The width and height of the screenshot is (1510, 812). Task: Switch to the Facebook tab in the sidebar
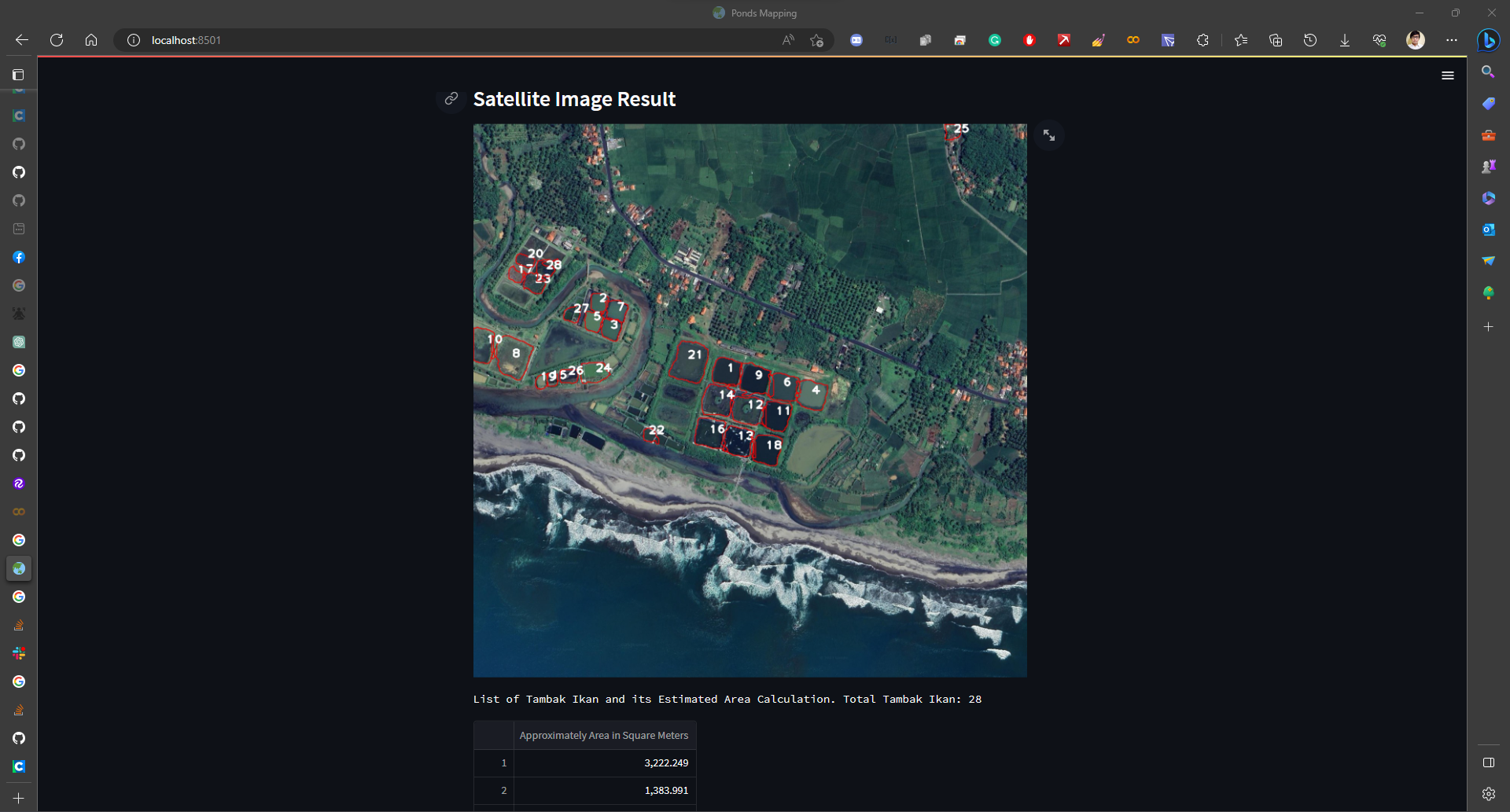pyautogui.click(x=19, y=257)
